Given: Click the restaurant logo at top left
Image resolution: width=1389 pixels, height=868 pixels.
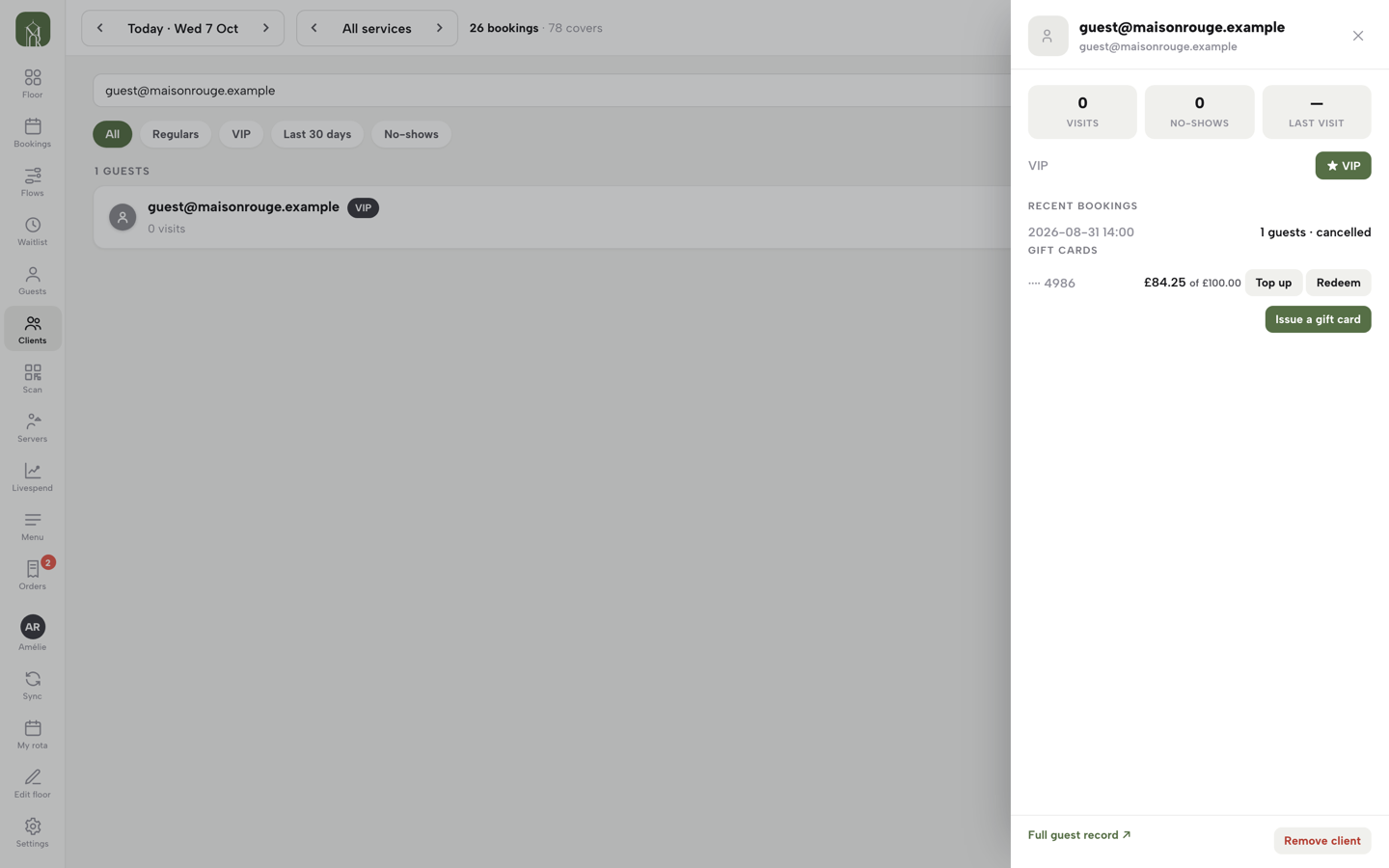Looking at the screenshot, I should coord(33,30).
